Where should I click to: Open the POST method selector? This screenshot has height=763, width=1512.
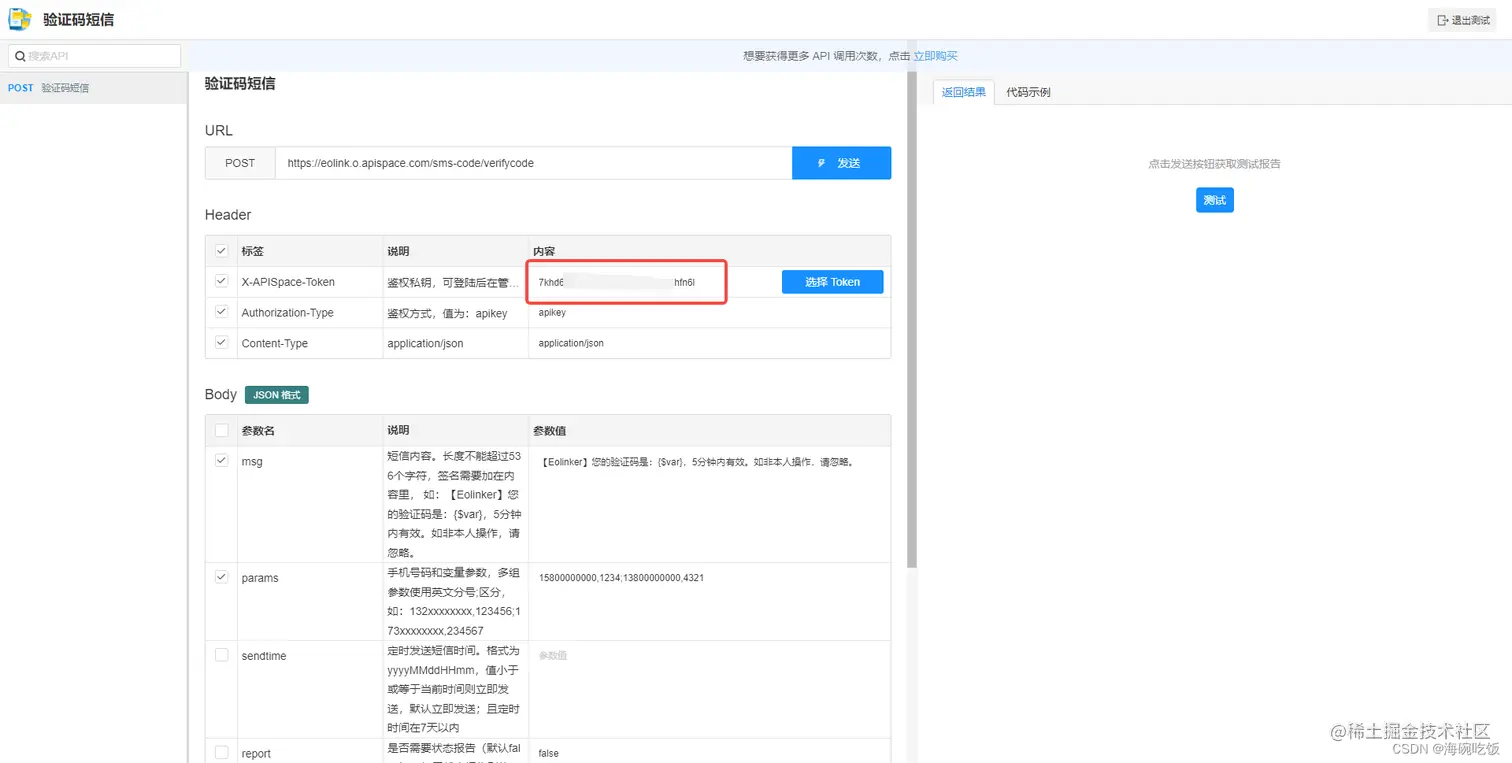pos(240,162)
